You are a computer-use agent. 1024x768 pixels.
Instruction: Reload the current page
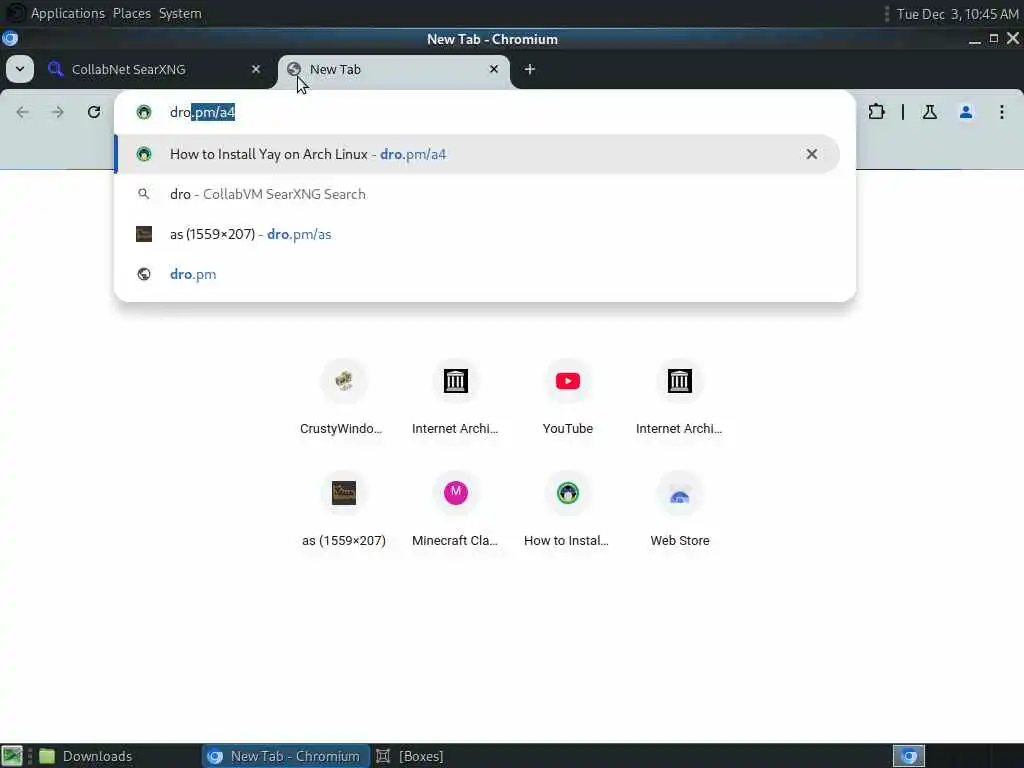[94, 112]
